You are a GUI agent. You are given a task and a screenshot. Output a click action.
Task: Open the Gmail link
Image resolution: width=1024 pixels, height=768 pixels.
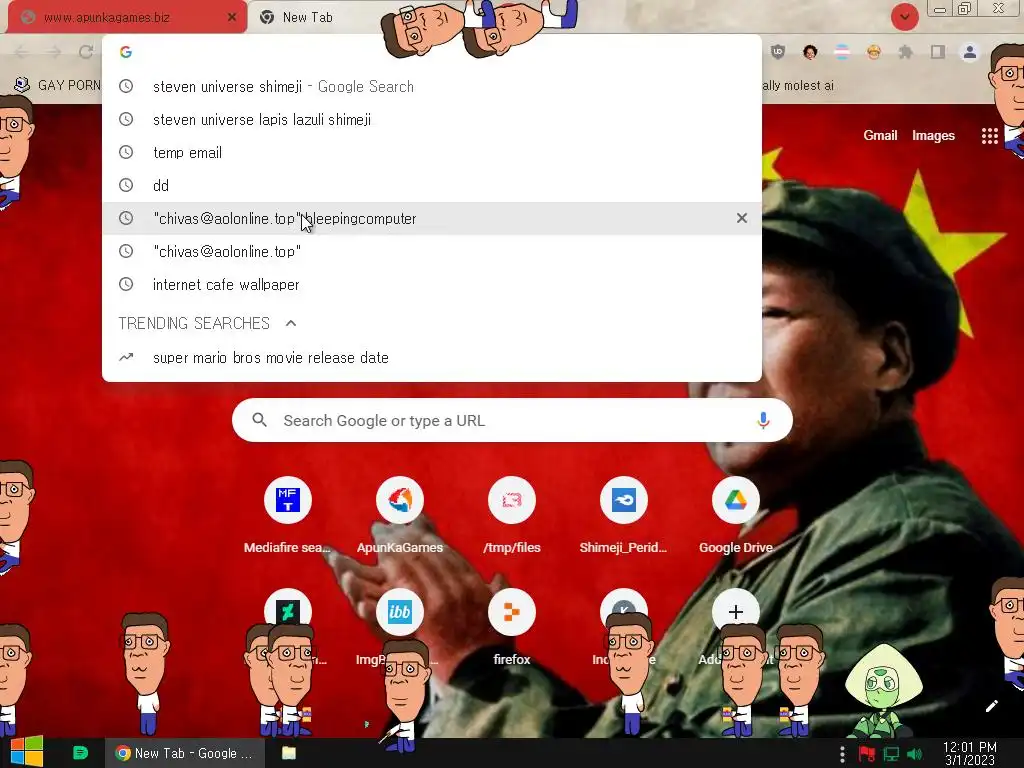click(880, 135)
